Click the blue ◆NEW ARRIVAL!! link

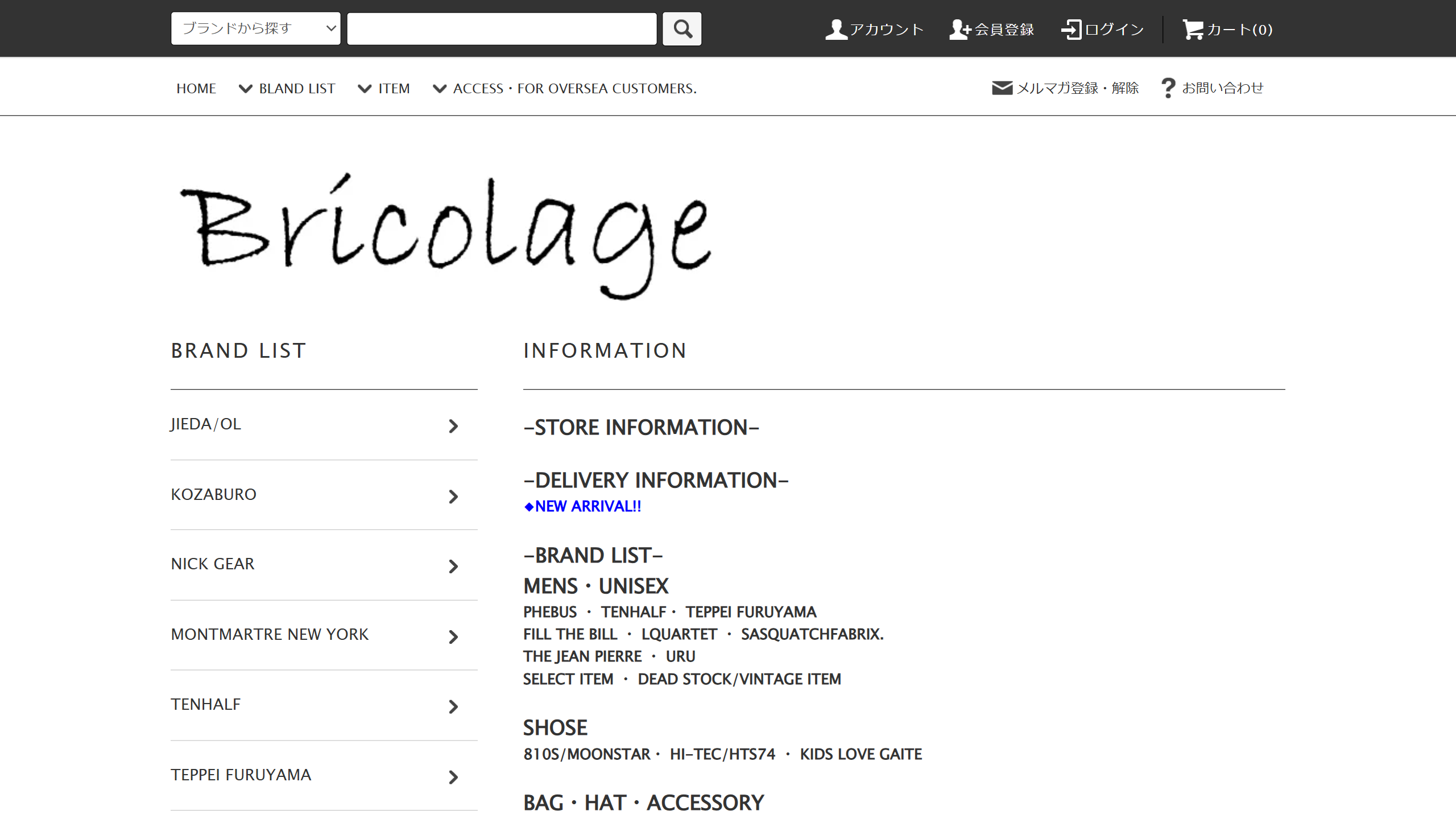click(x=582, y=506)
